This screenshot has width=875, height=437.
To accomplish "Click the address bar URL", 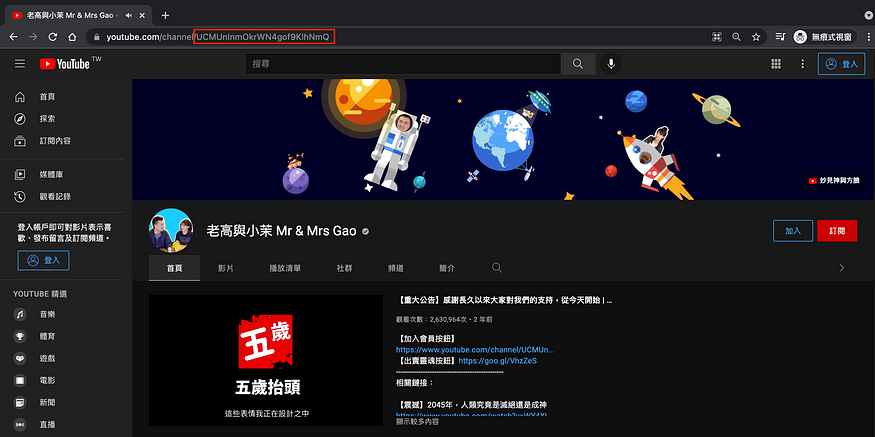I will [220, 37].
